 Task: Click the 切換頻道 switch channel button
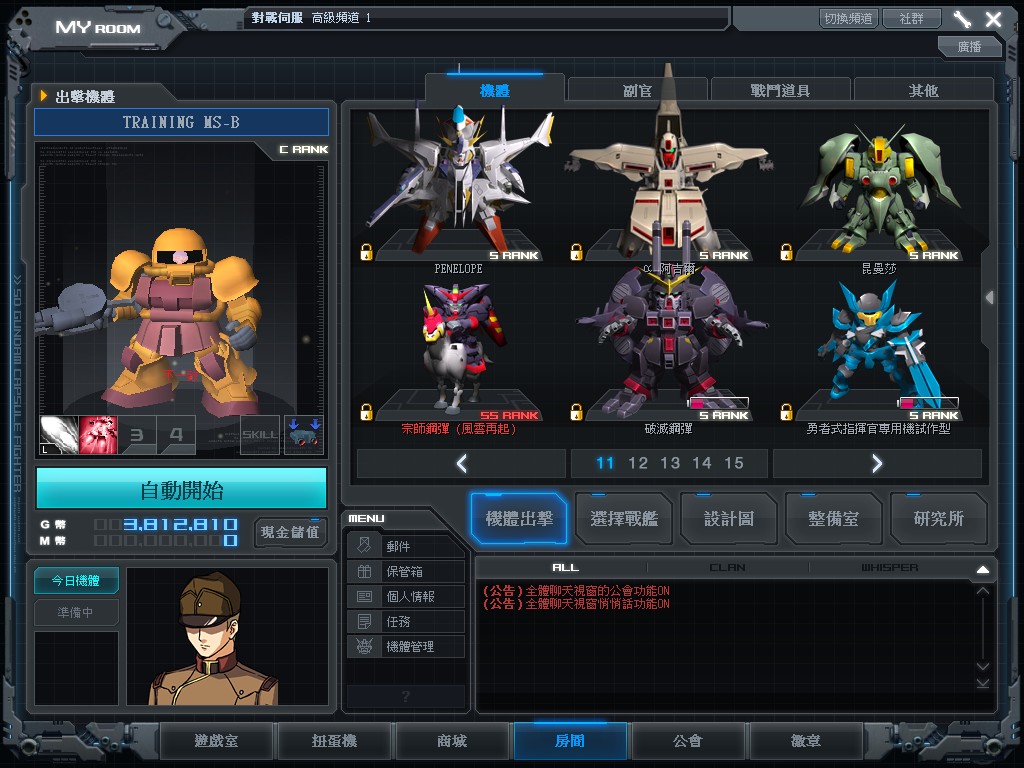click(x=848, y=18)
